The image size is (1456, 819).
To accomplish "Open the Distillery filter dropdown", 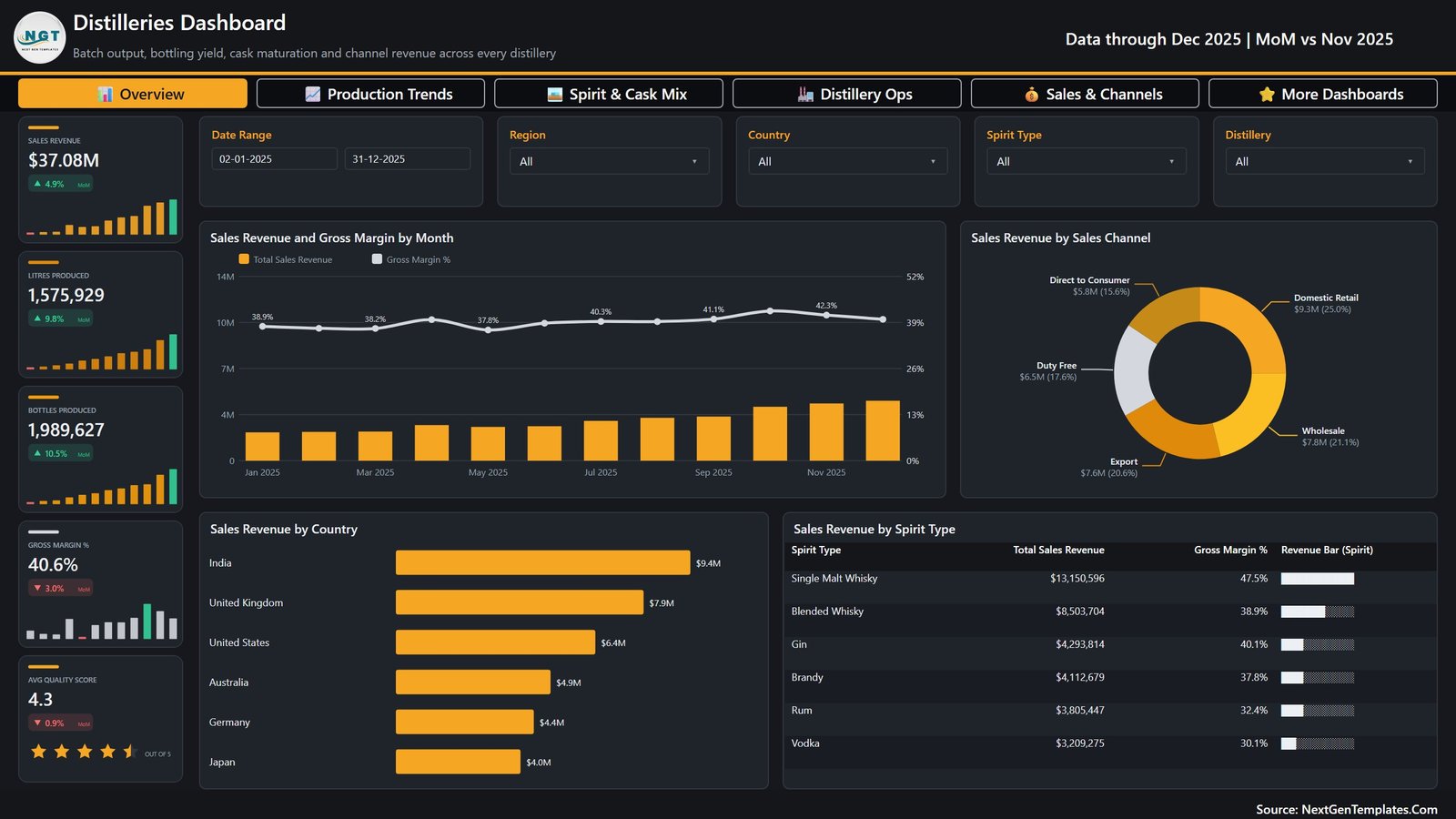I will 1324,161.
